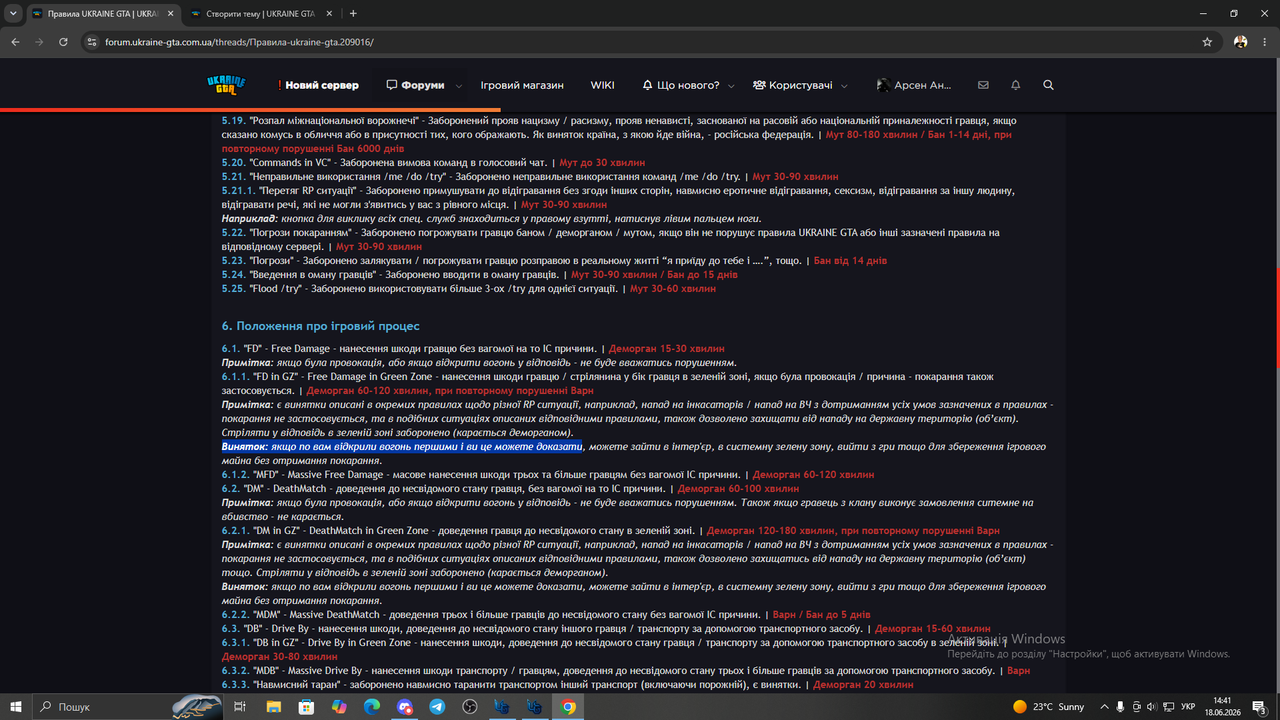The image size is (1280, 720).
Task: Switch to Google Chrome on the taskbar
Action: pyautogui.click(x=568, y=706)
